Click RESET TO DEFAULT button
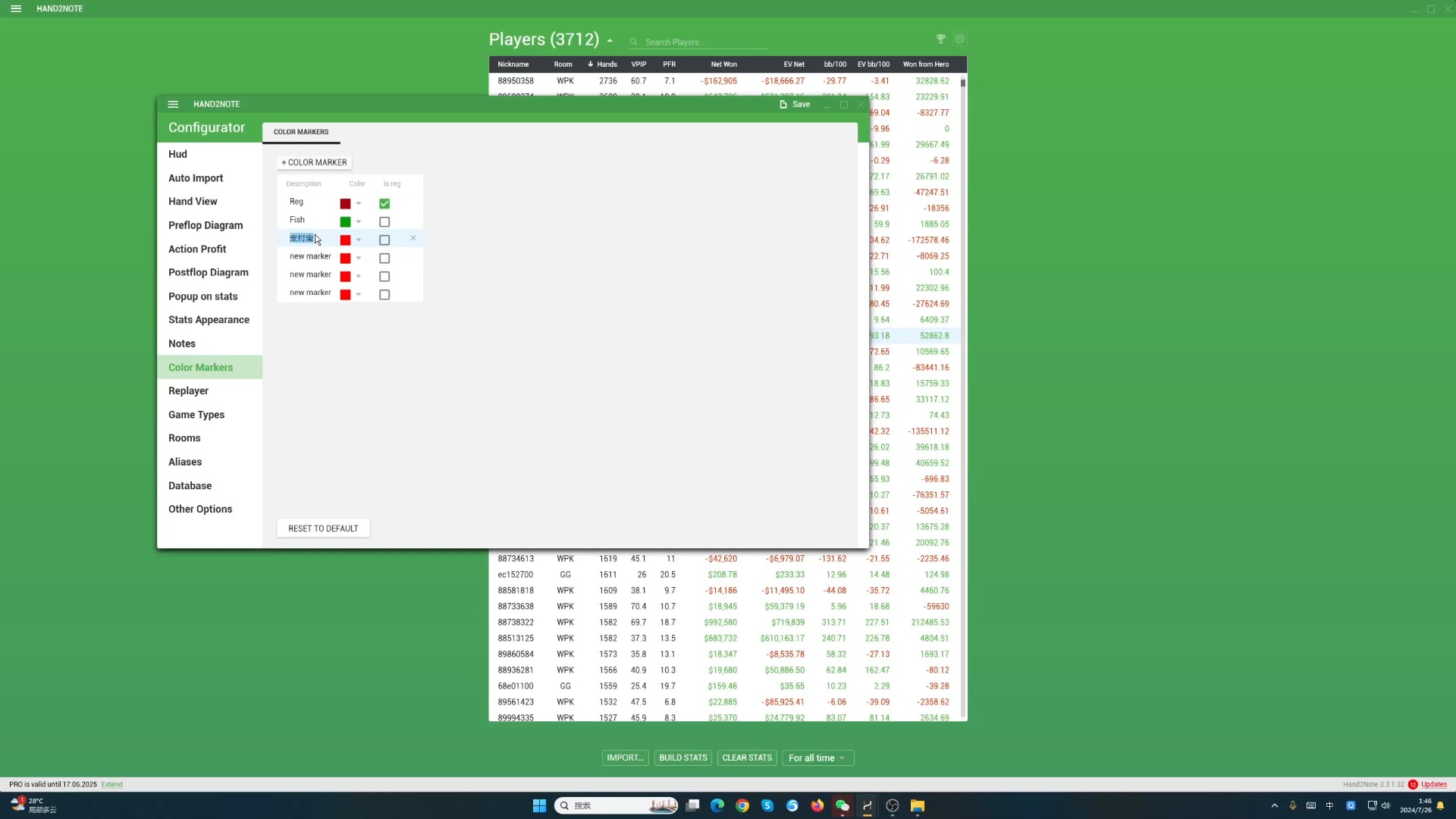The width and height of the screenshot is (1456, 819). [x=323, y=529]
